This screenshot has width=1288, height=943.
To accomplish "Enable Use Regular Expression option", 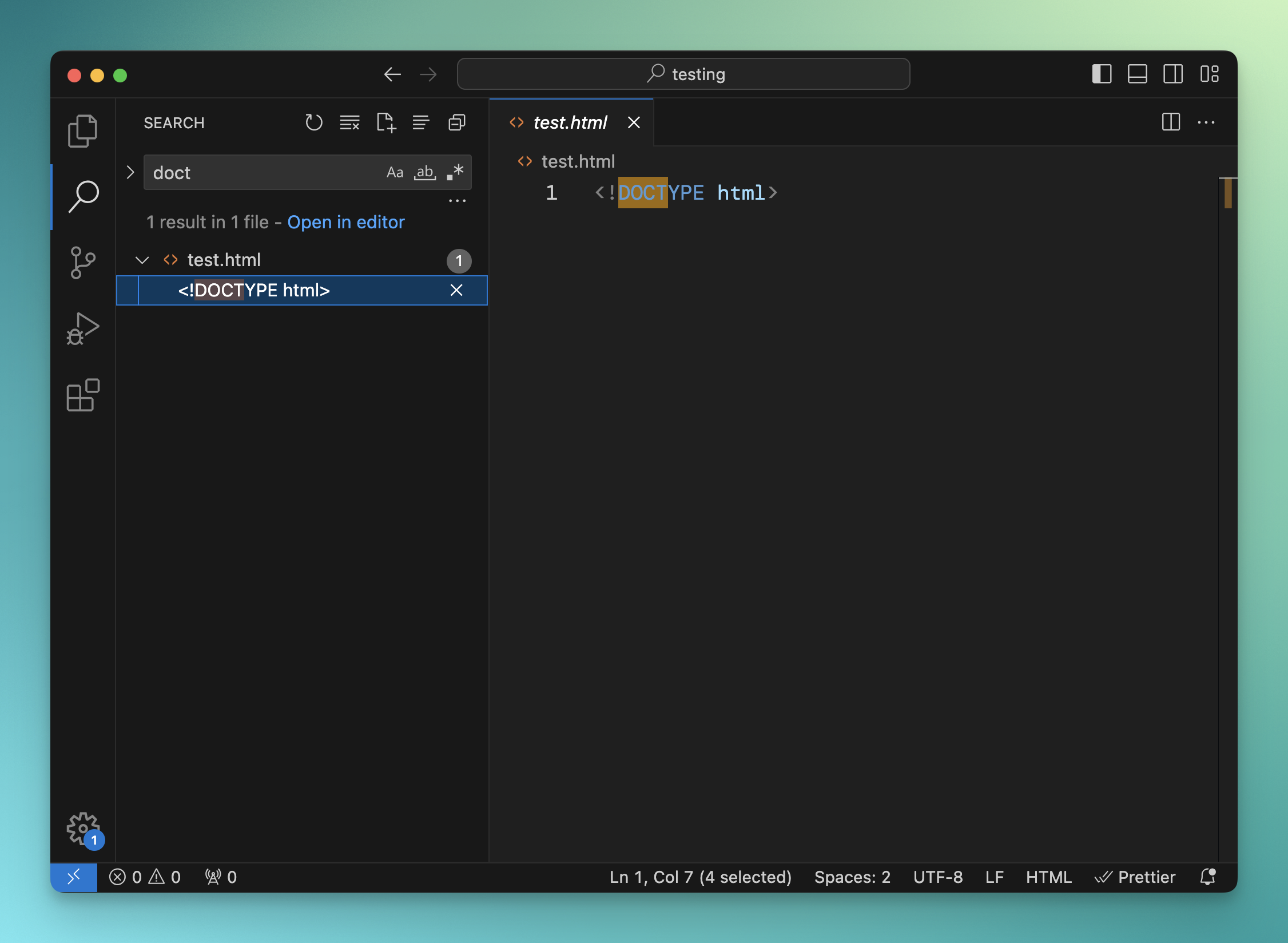I will pyautogui.click(x=455, y=172).
